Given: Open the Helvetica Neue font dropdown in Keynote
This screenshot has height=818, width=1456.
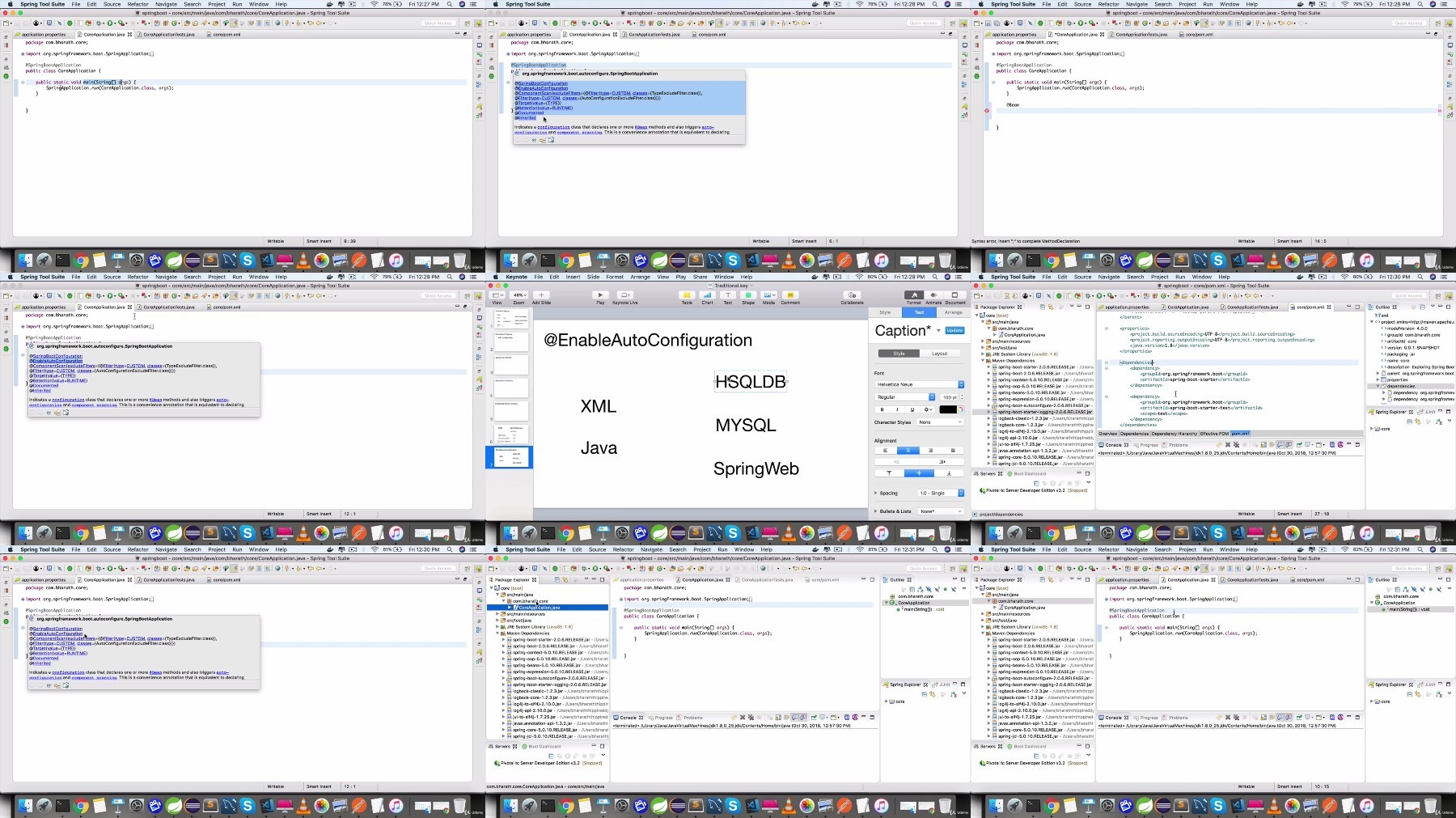Looking at the screenshot, I should click(920, 384).
